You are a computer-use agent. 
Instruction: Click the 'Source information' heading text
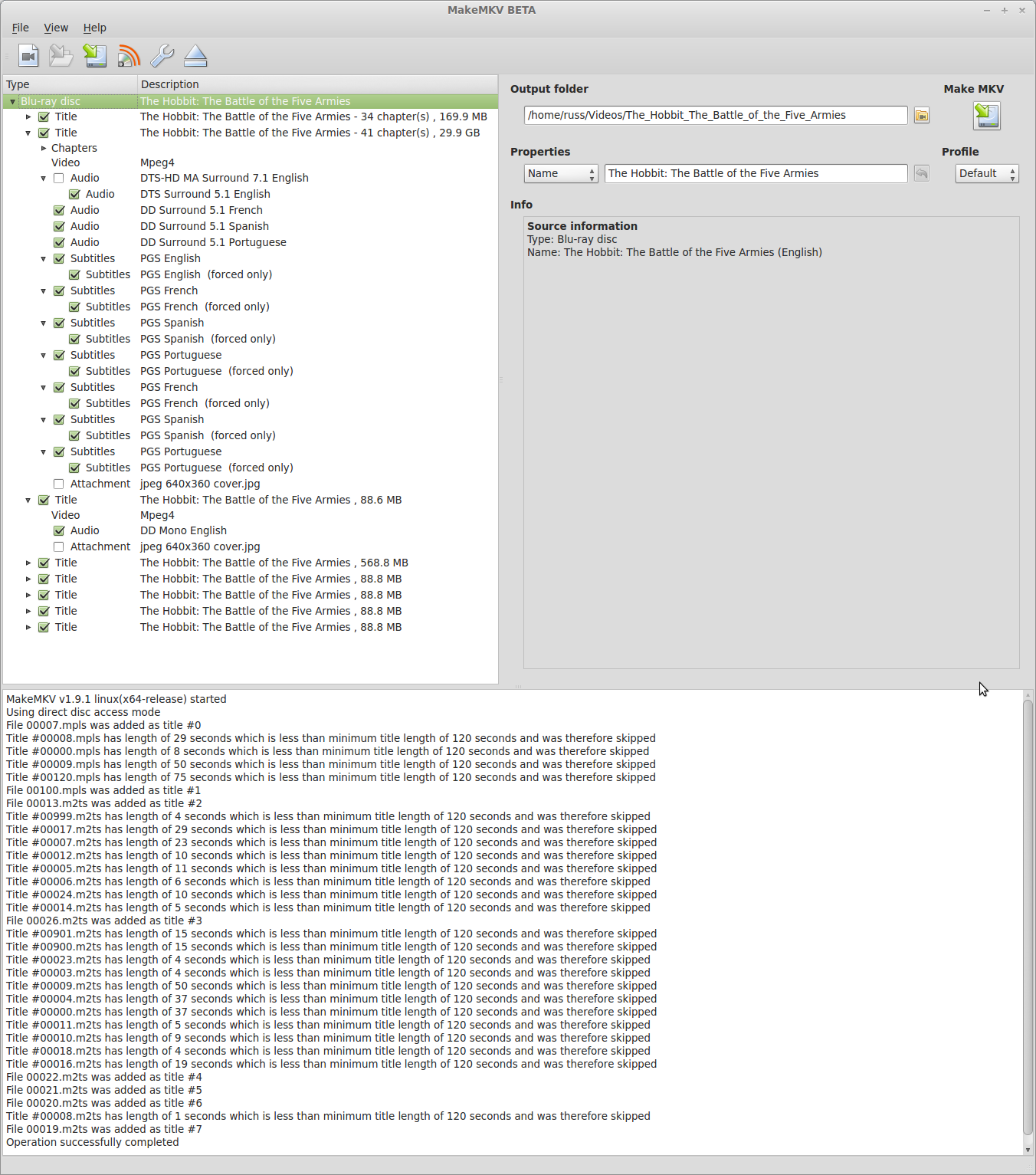pyautogui.click(x=582, y=226)
